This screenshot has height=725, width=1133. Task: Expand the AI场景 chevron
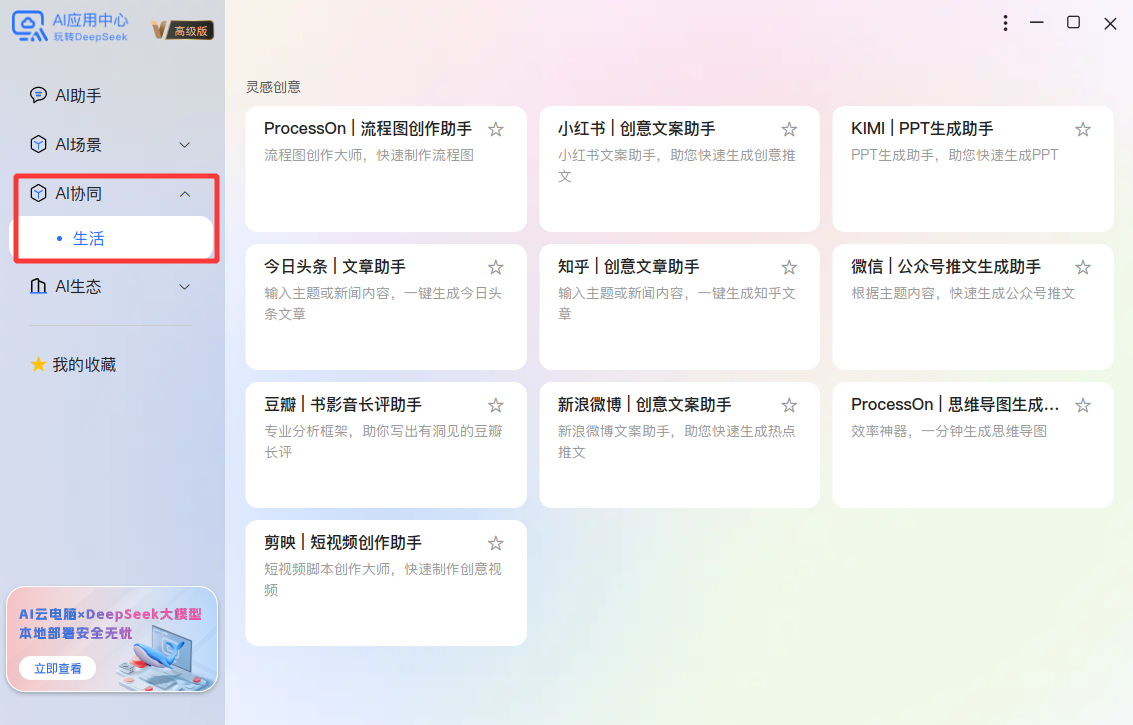[x=185, y=145]
